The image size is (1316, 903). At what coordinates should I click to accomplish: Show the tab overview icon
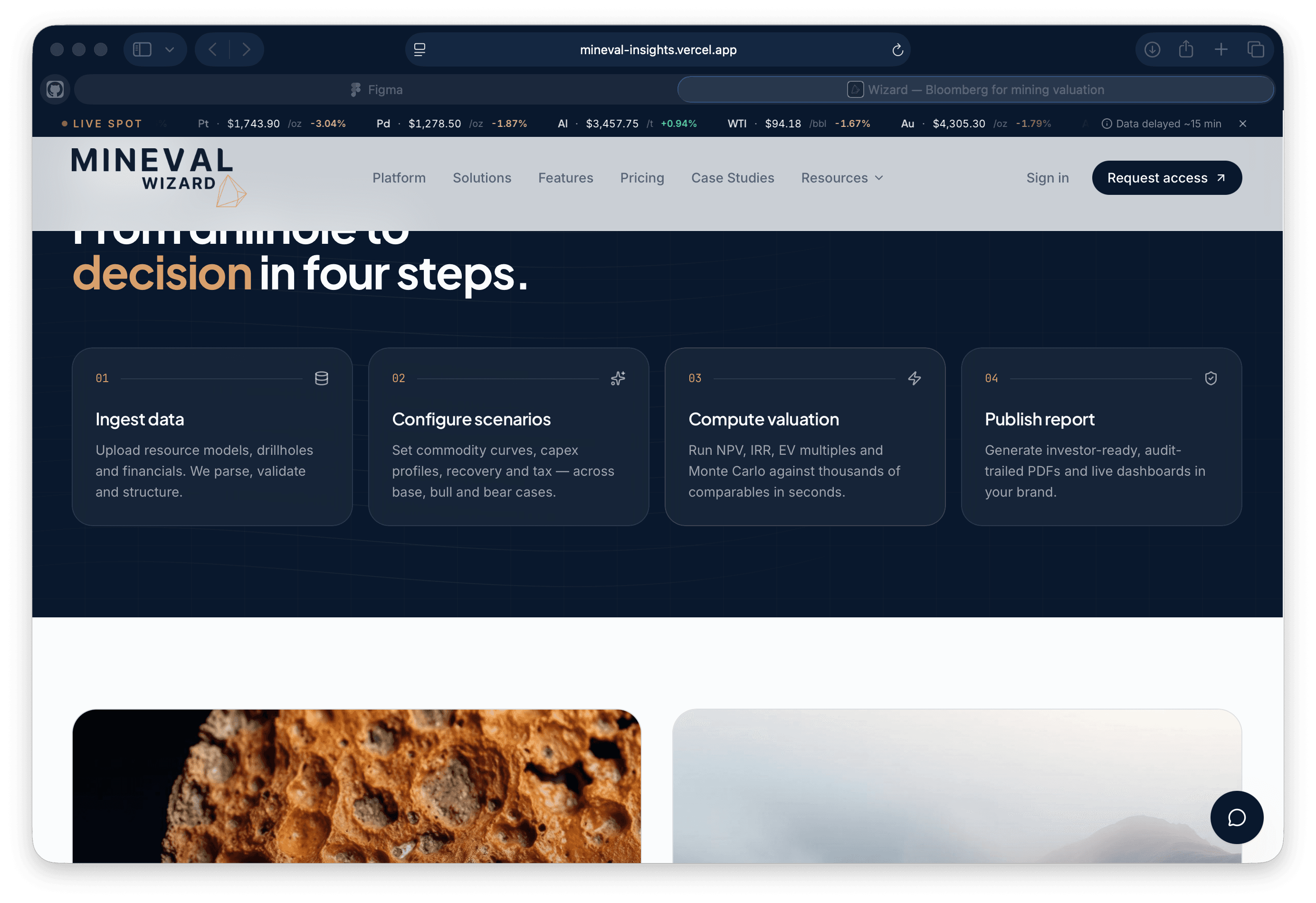(1255, 50)
